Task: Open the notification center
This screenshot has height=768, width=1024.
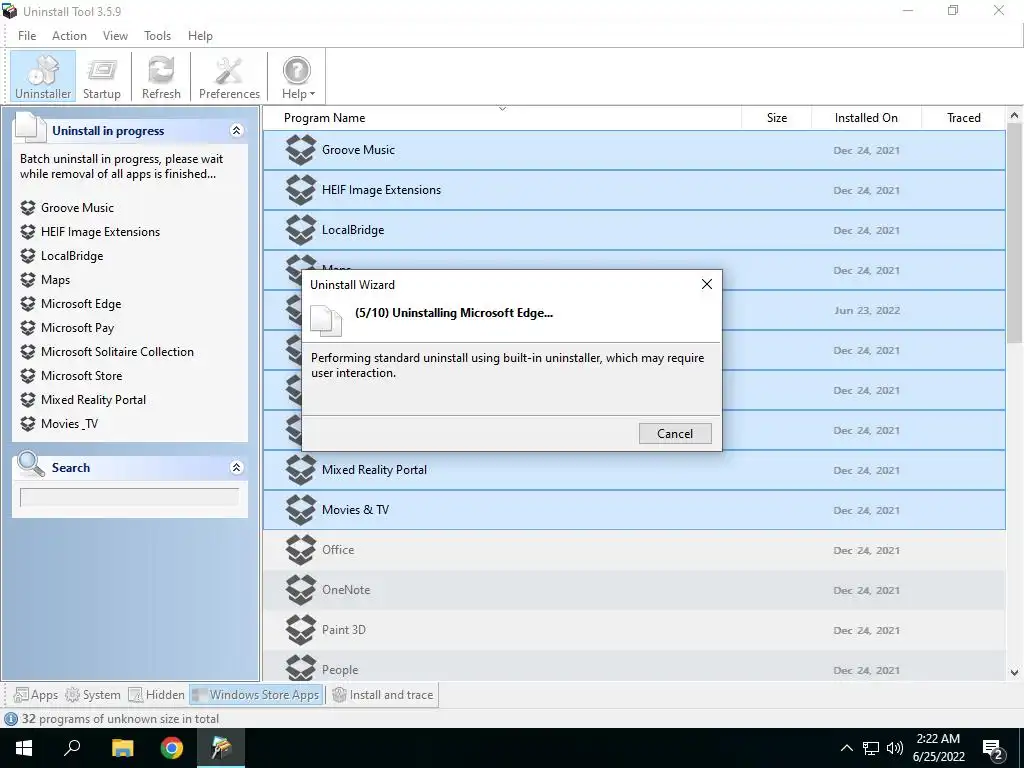Action: (x=993, y=750)
